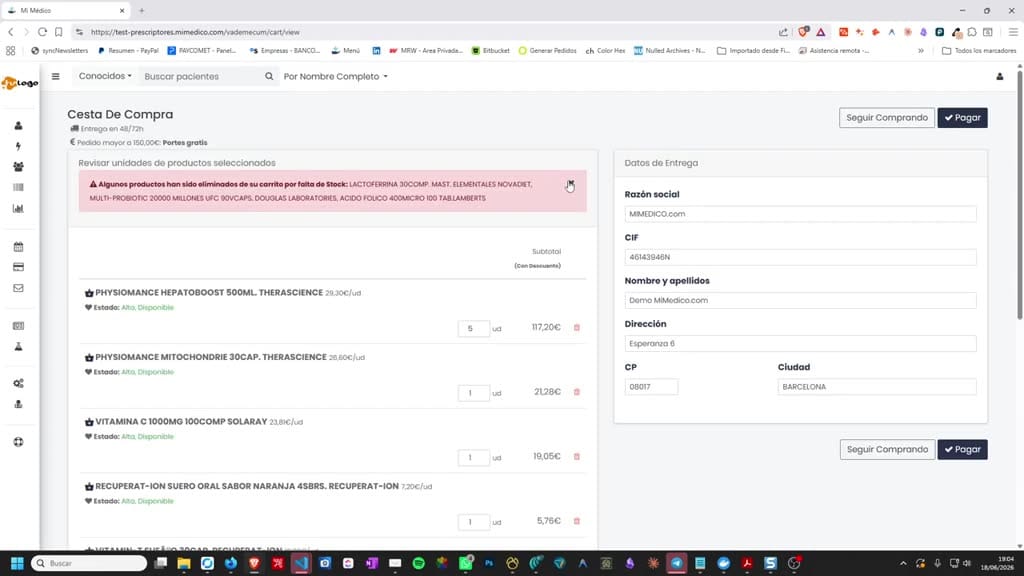Screen dimensions: 1024x576
Task: Click the Dirección input field
Action: (800, 344)
